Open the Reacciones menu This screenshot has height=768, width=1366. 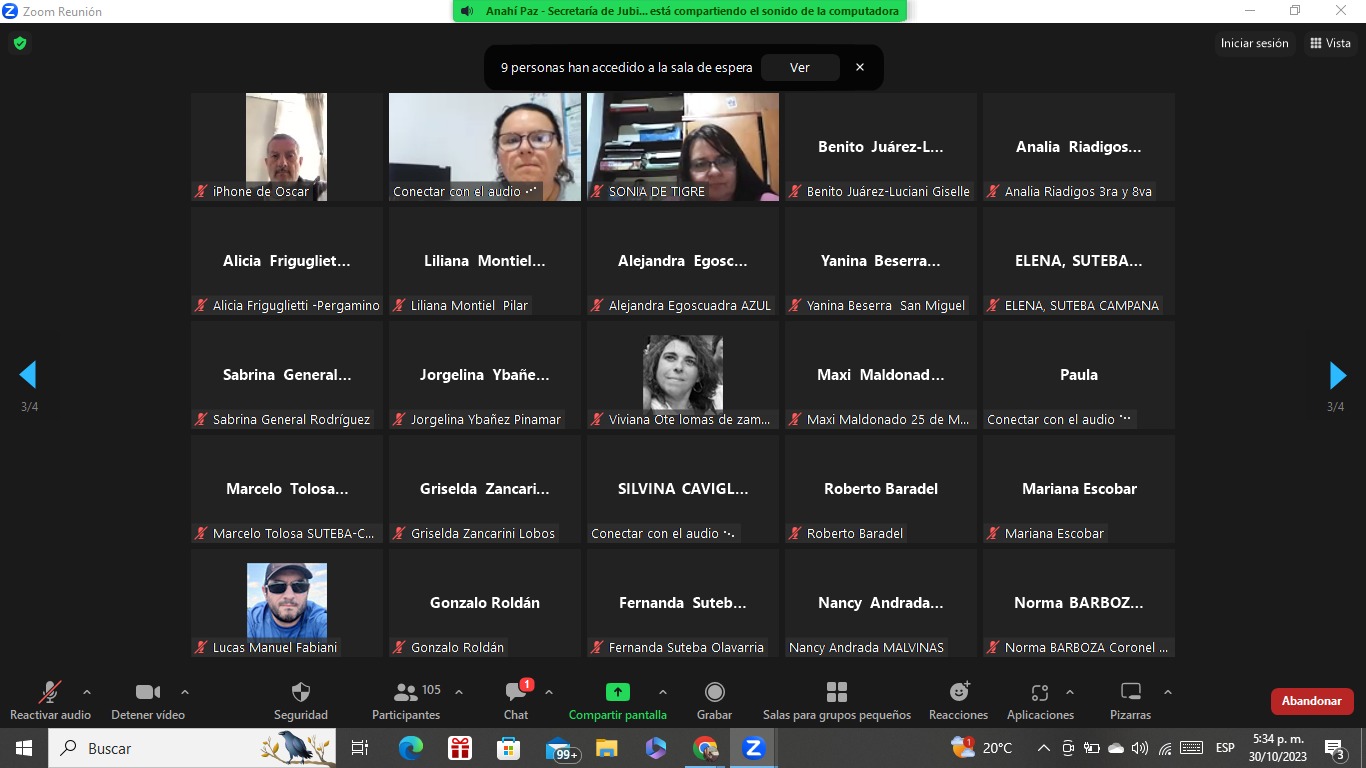pos(958,693)
